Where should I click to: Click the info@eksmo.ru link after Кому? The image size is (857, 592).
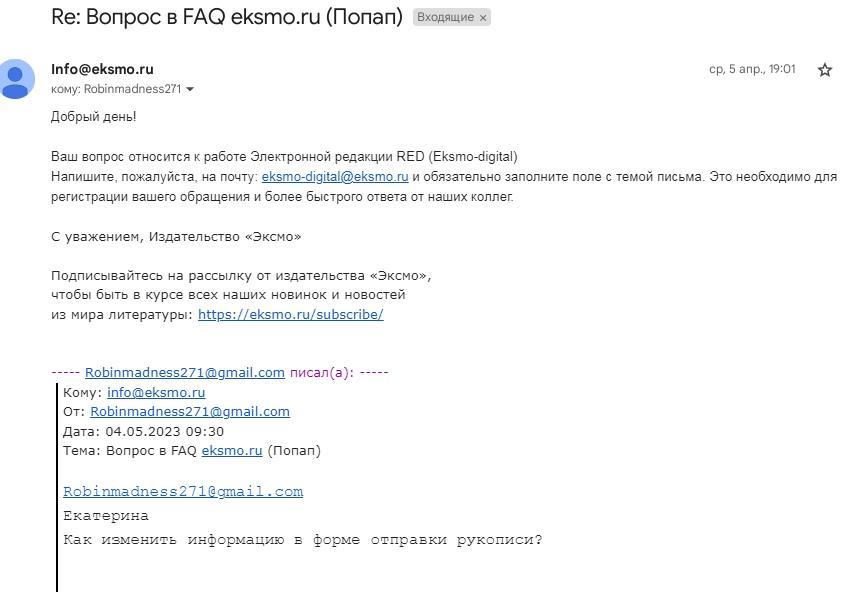click(x=156, y=392)
